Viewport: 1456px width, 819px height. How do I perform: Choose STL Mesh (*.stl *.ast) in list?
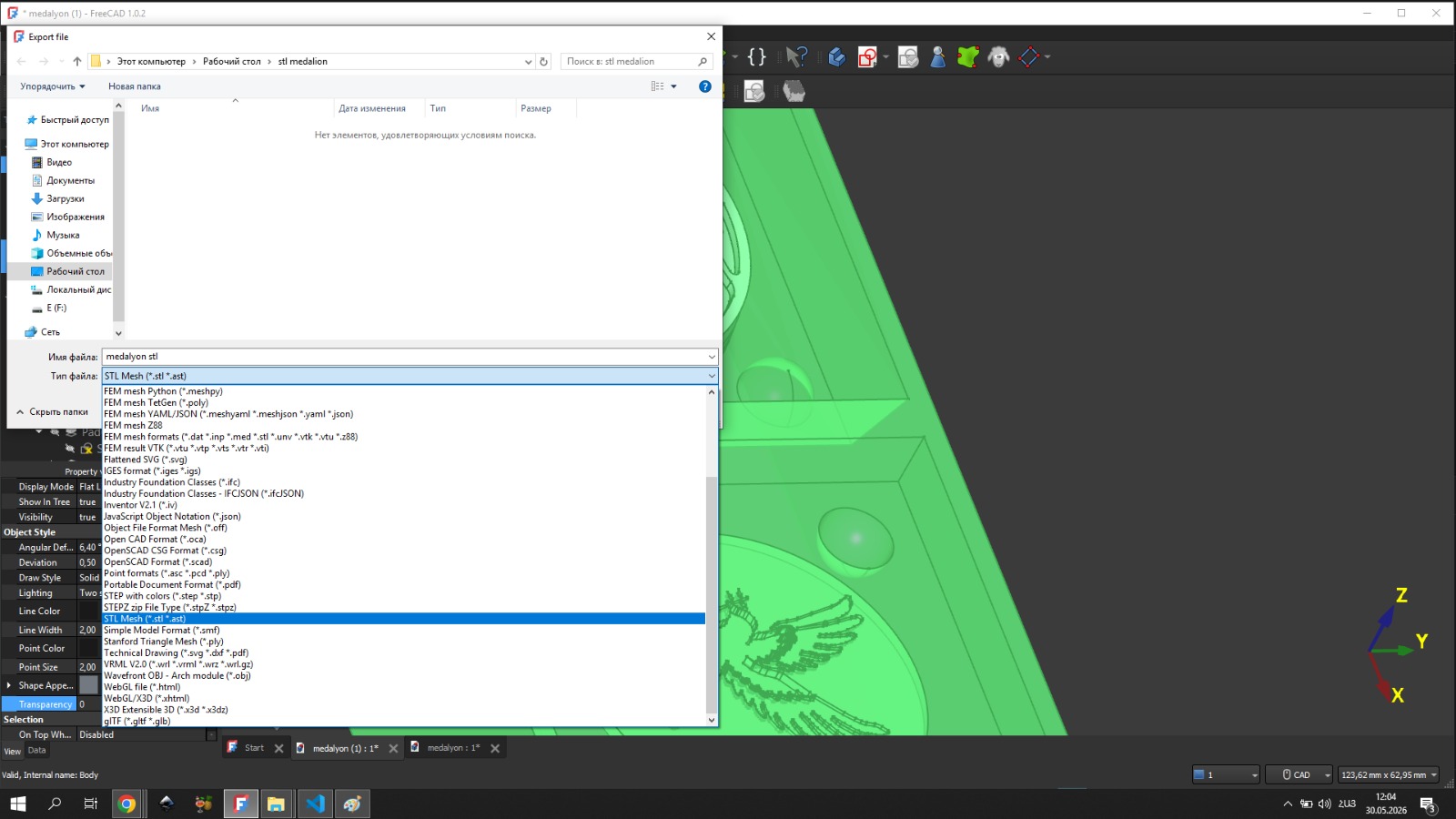click(x=403, y=619)
